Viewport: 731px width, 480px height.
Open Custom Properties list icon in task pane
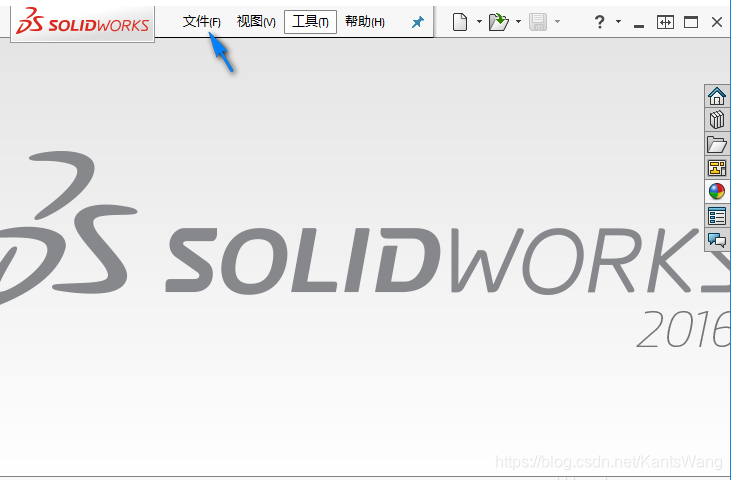[x=717, y=216]
